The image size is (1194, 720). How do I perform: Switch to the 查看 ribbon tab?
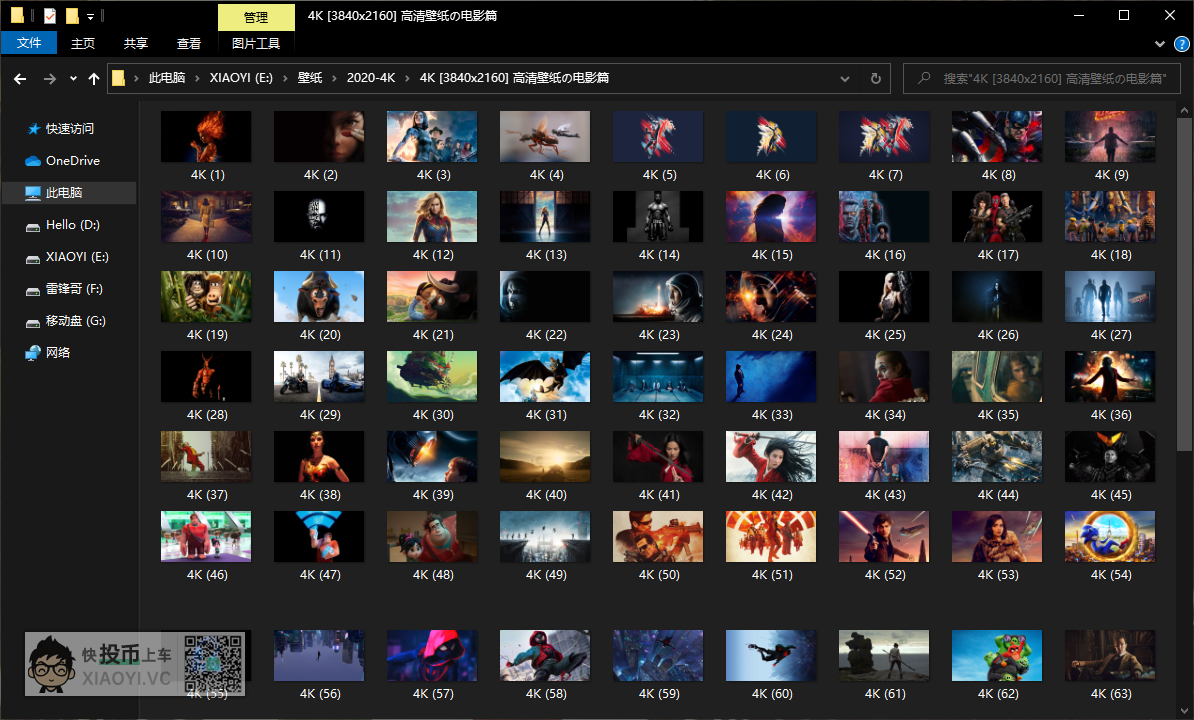coord(189,43)
